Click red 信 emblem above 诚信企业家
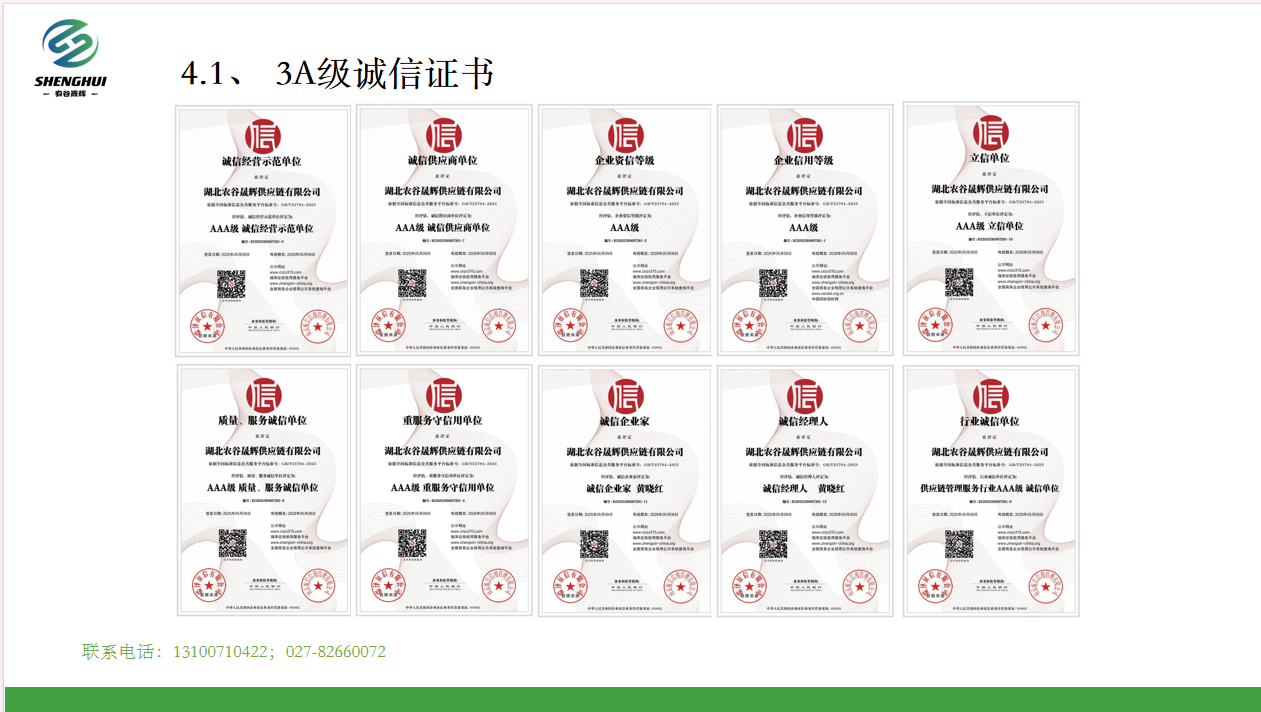The height and width of the screenshot is (712, 1261). click(x=625, y=396)
